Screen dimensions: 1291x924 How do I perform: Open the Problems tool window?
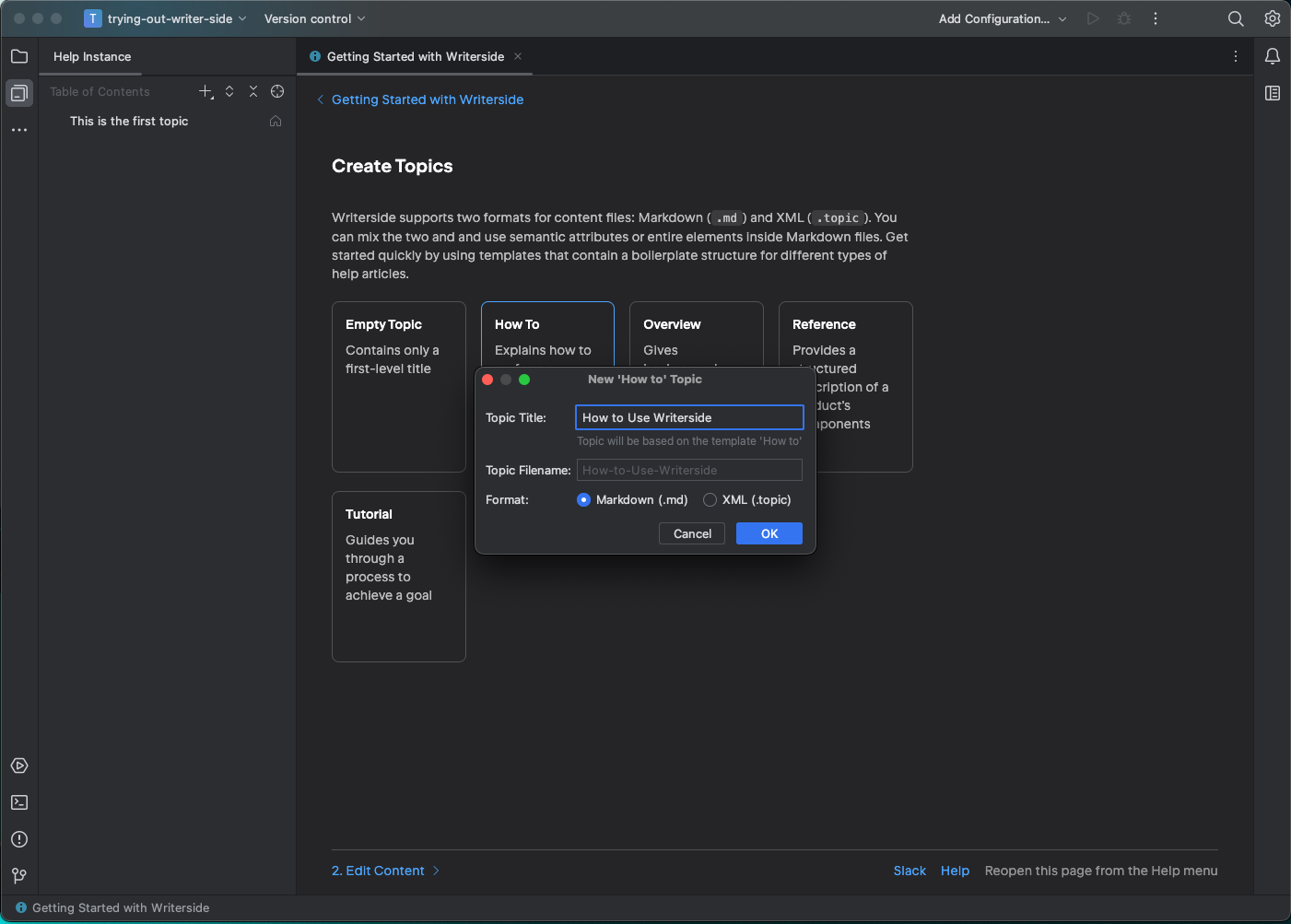click(19, 839)
